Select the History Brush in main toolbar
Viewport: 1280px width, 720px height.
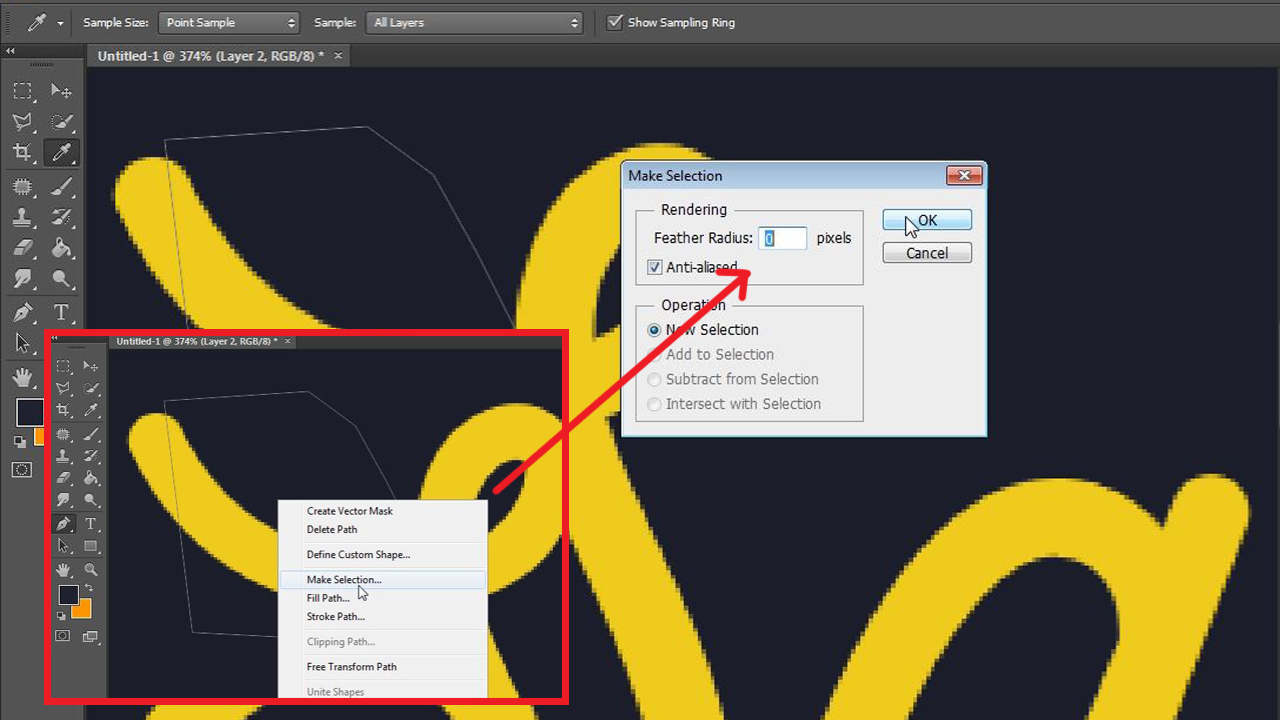click(x=61, y=217)
